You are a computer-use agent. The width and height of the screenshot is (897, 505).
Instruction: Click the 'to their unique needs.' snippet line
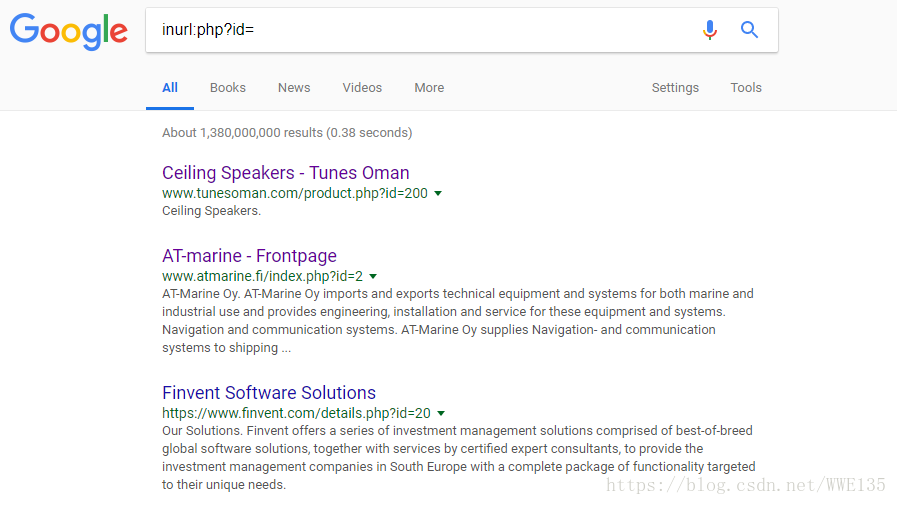coord(224,484)
